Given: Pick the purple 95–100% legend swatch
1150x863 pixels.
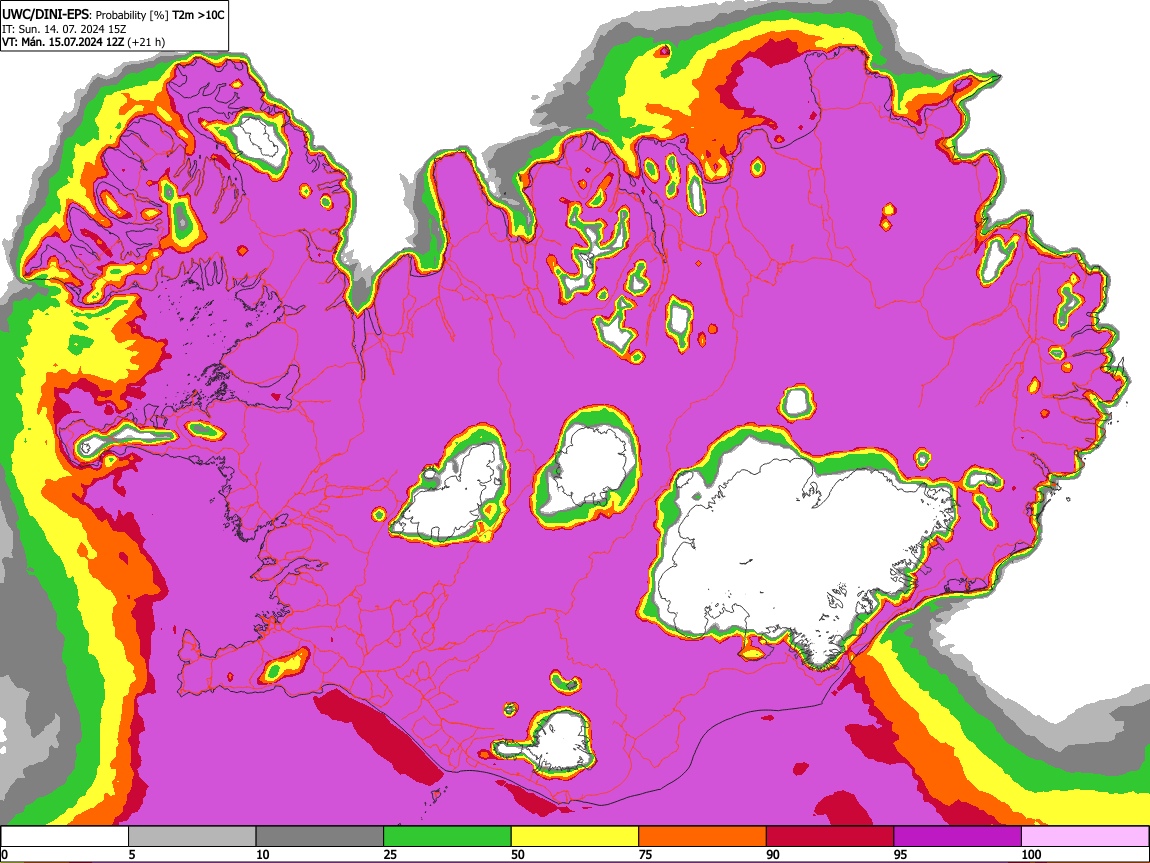Looking at the screenshot, I should (x=958, y=837).
